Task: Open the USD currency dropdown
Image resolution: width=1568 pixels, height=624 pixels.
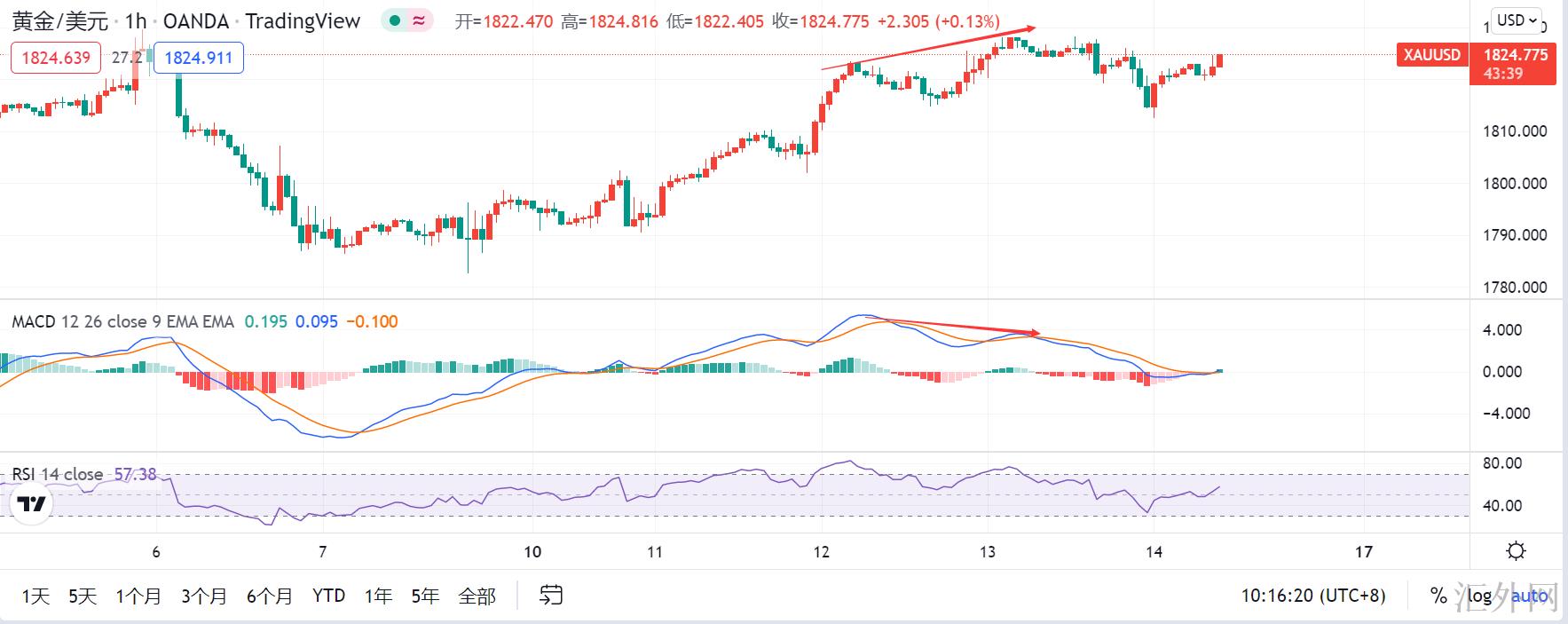Action: [1516, 20]
